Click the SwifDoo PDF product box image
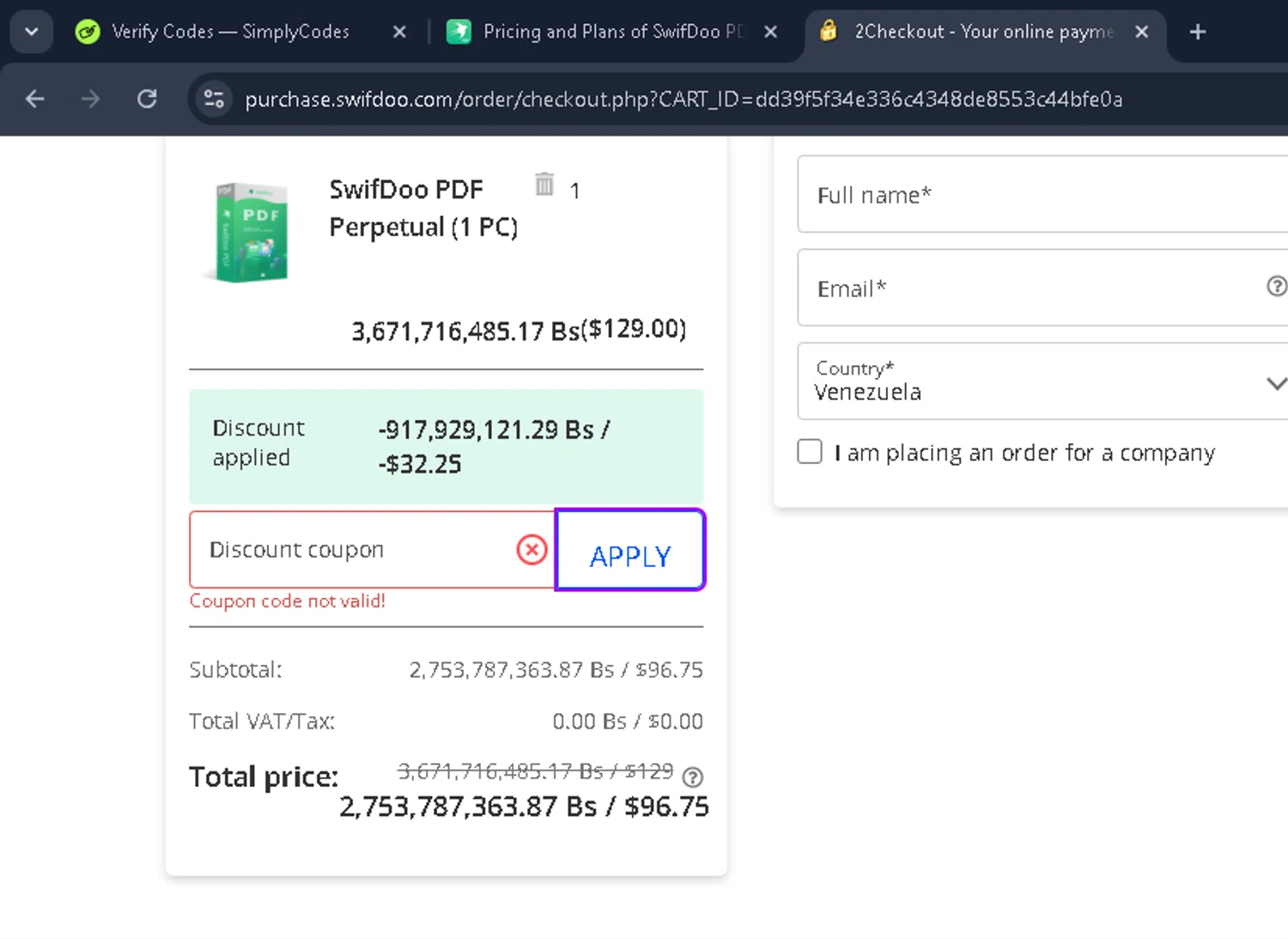This screenshot has width=1288, height=939. click(246, 232)
